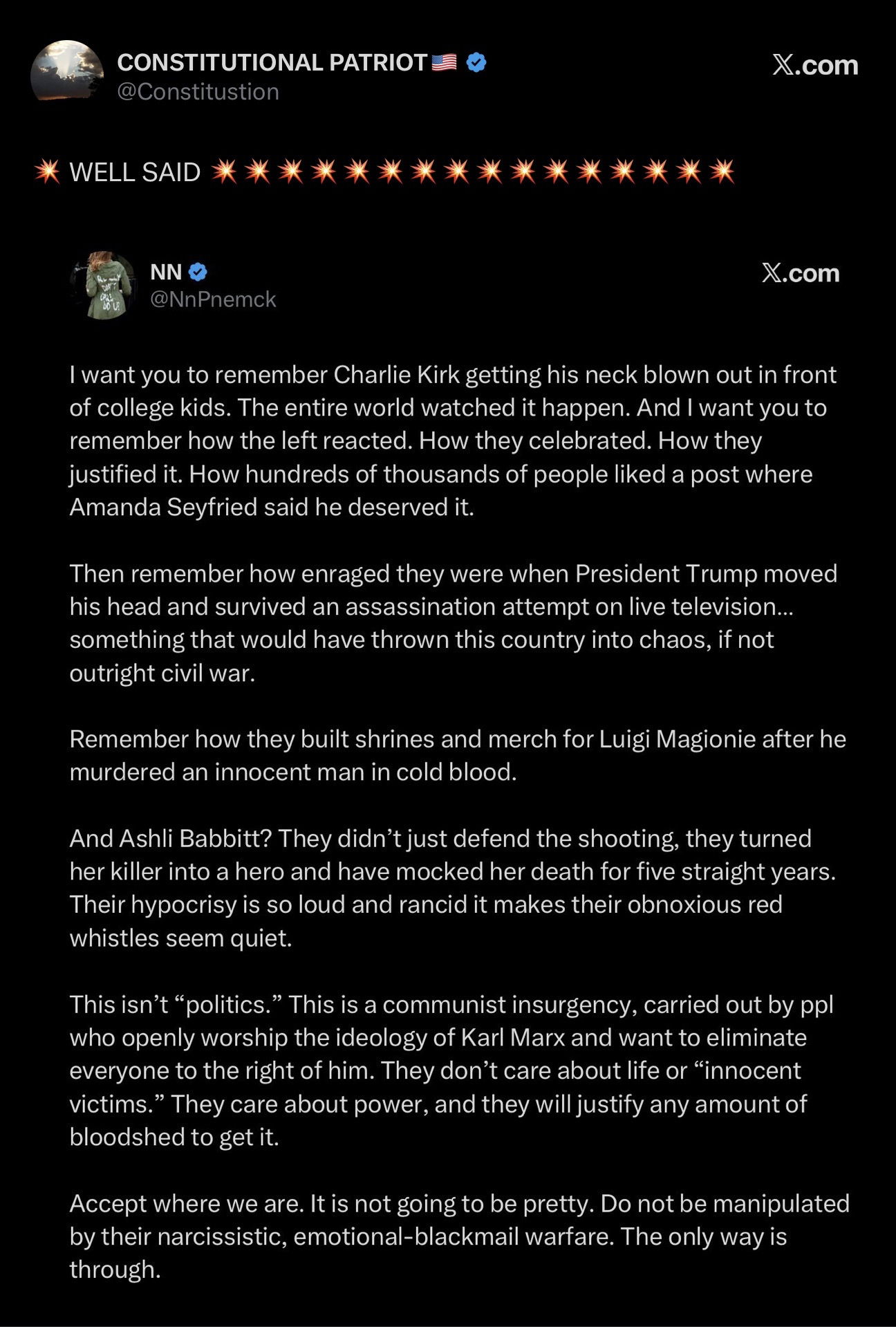Open the CONSTITUTIONAL PATRIOT display name

pyautogui.click(x=272, y=62)
